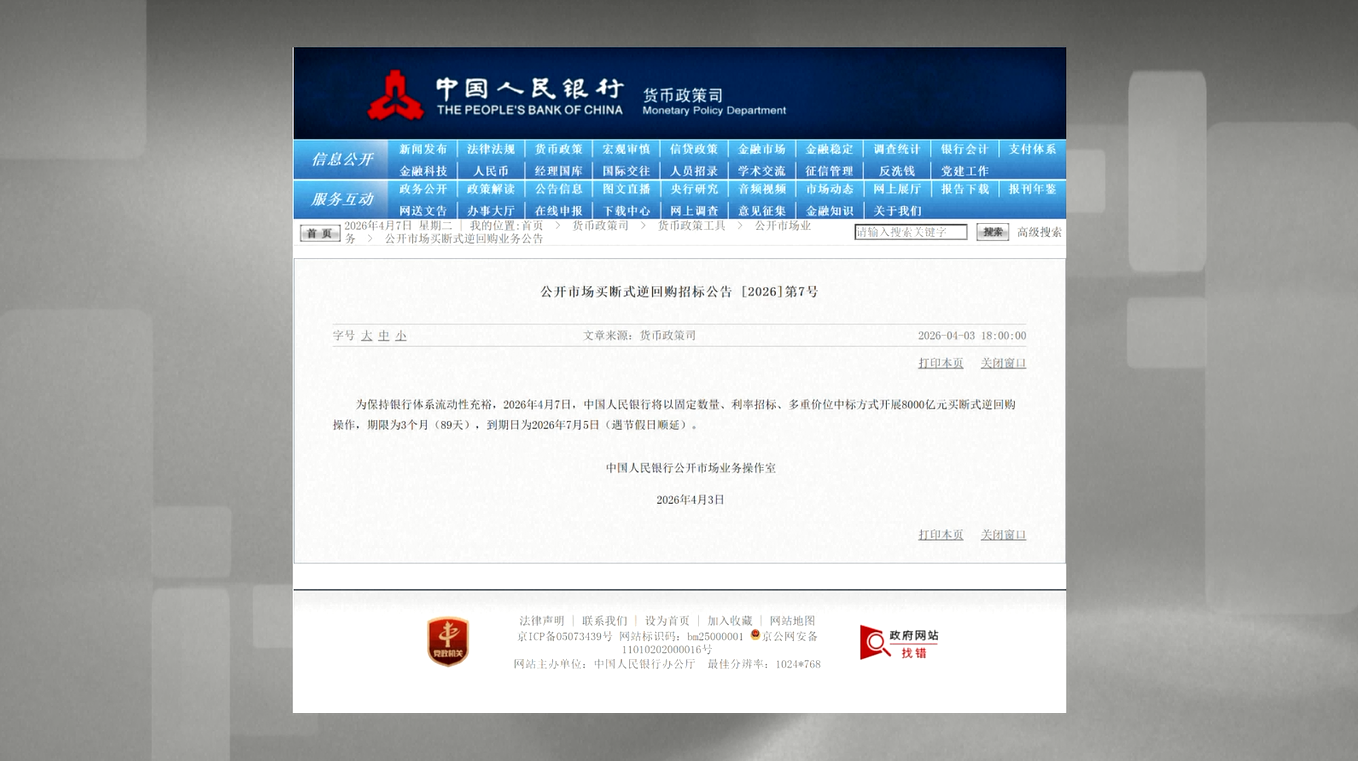Click 货币政策工具 in the breadcrumb
This screenshot has height=761, width=1358.
pyautogui.click(x=691, y=226)
